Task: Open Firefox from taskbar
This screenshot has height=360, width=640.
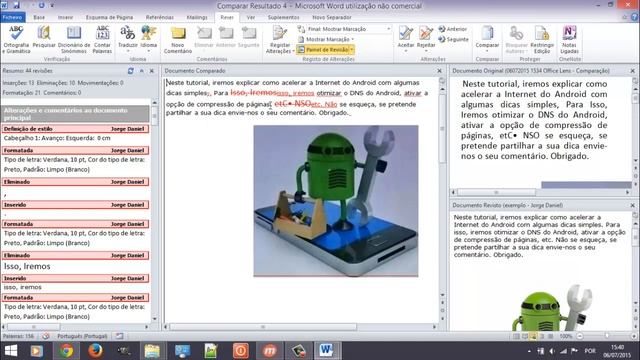Action: [95, 351]
